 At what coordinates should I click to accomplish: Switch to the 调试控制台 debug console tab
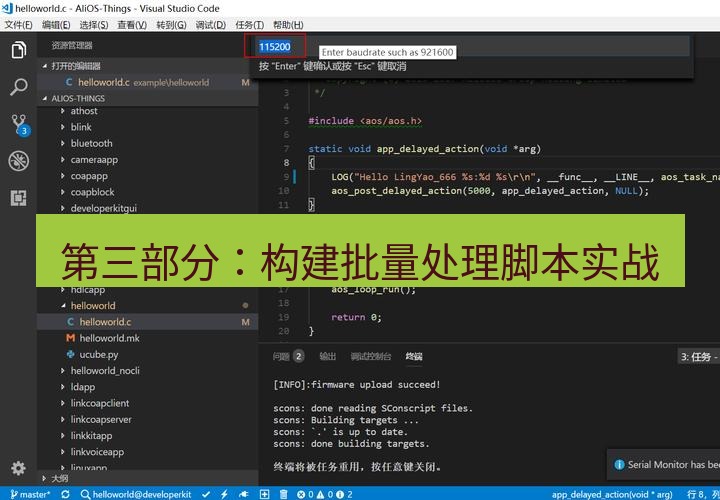click(x=371, y=356)
